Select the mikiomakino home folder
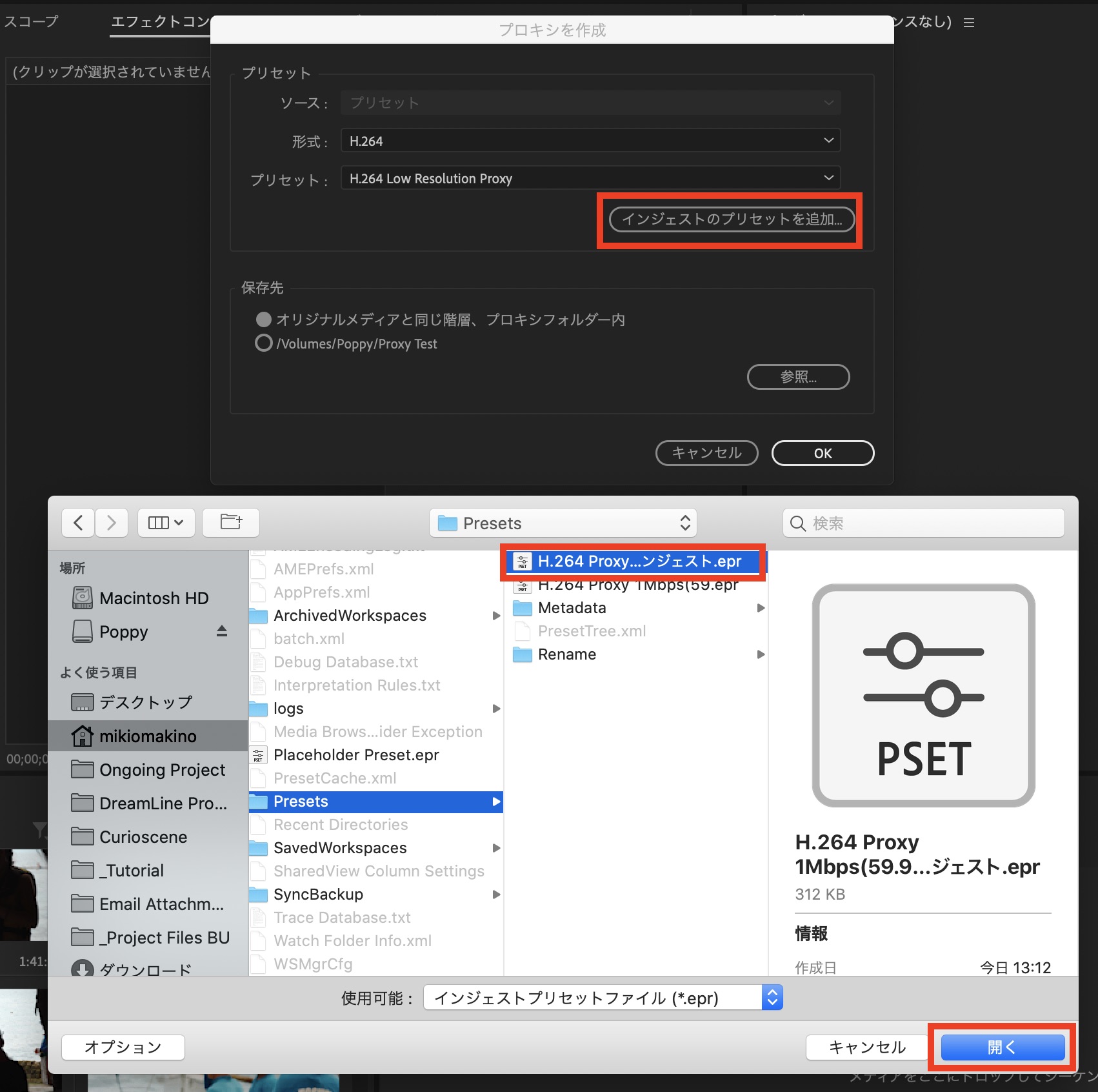This screenshot has height=1092, width=1098. pyautogui.click(x=148, y=736)
